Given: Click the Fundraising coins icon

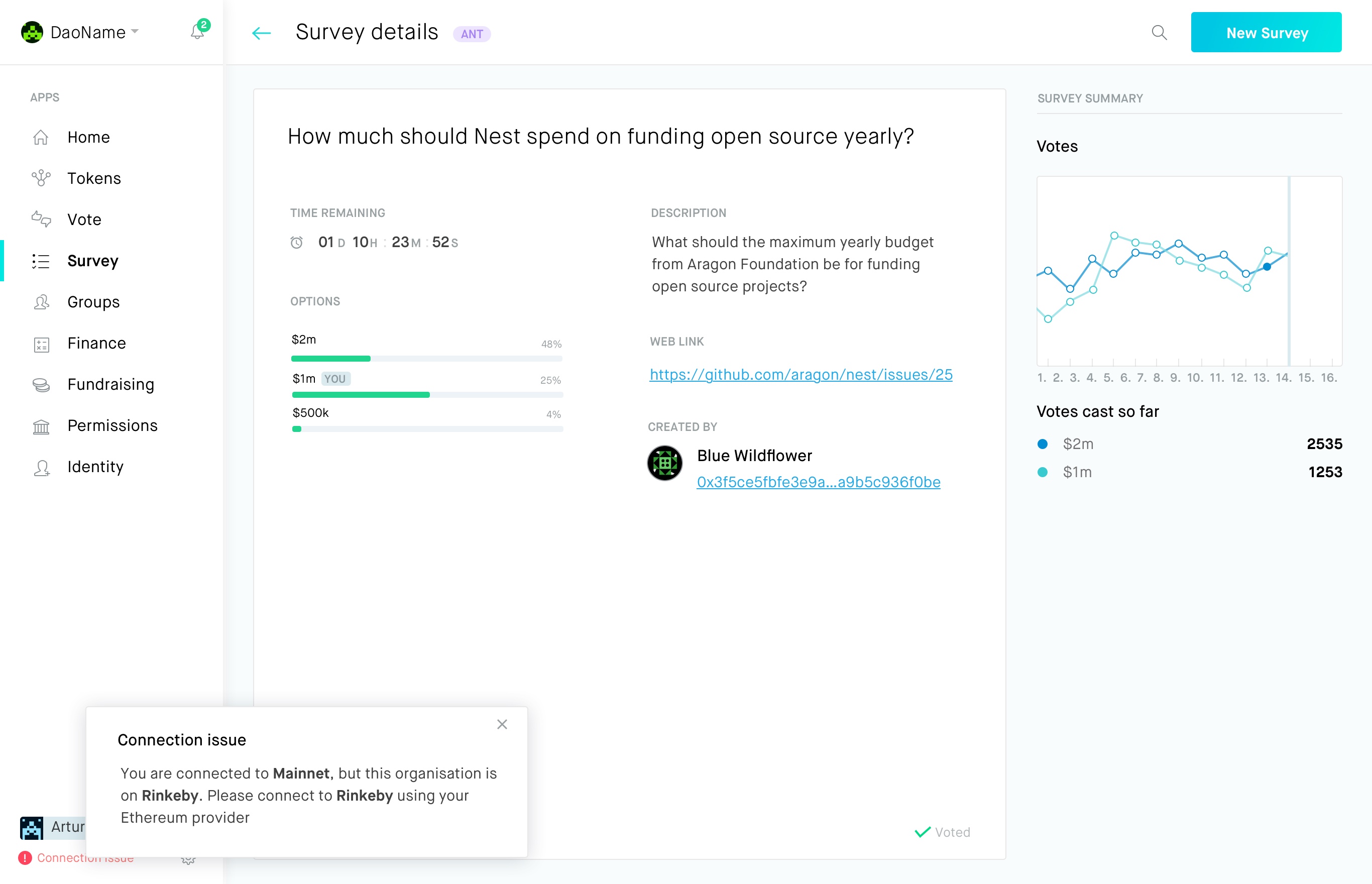Looking at the screenshot, I should 41,385.
